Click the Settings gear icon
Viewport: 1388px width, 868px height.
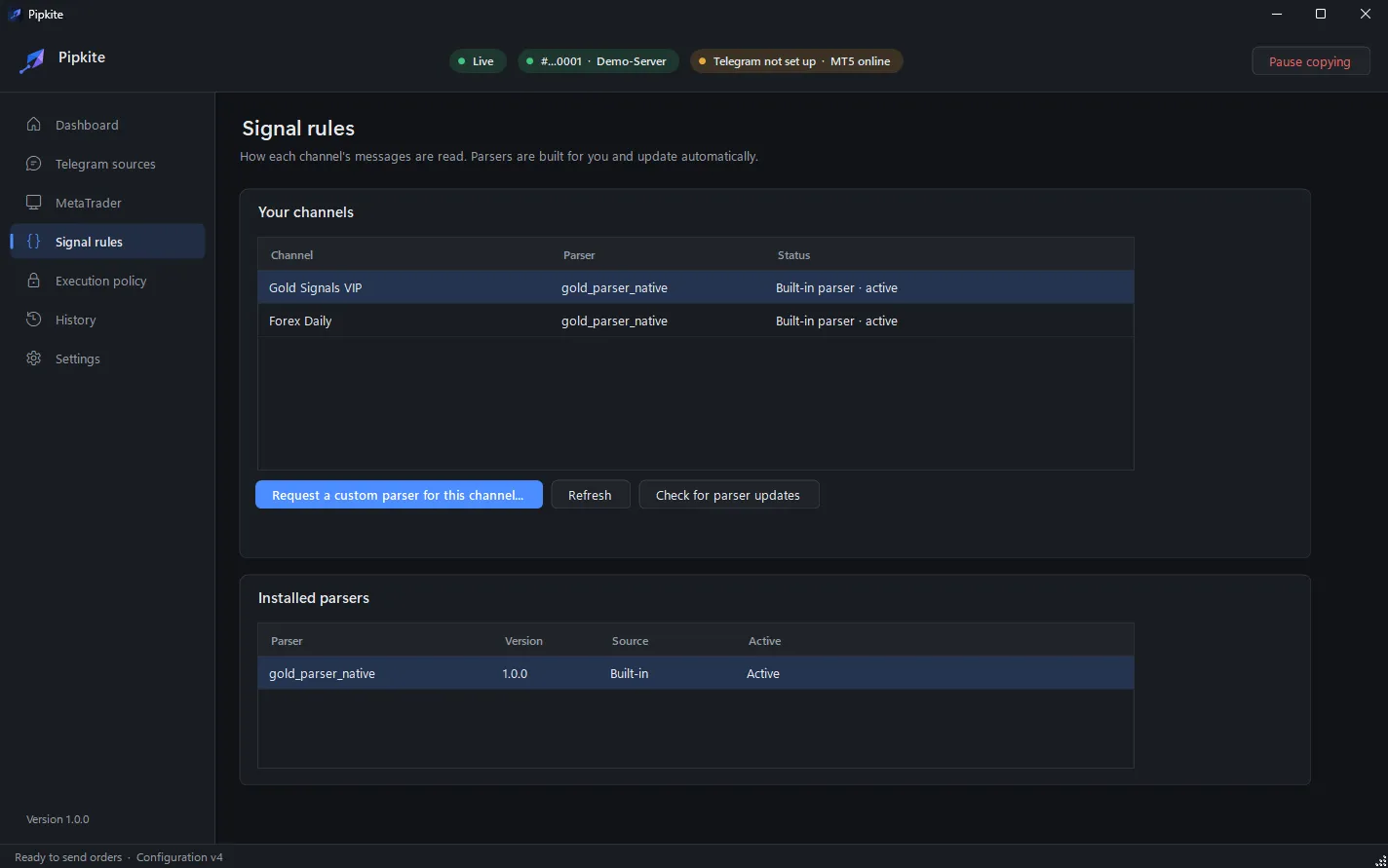pos(34,359)
